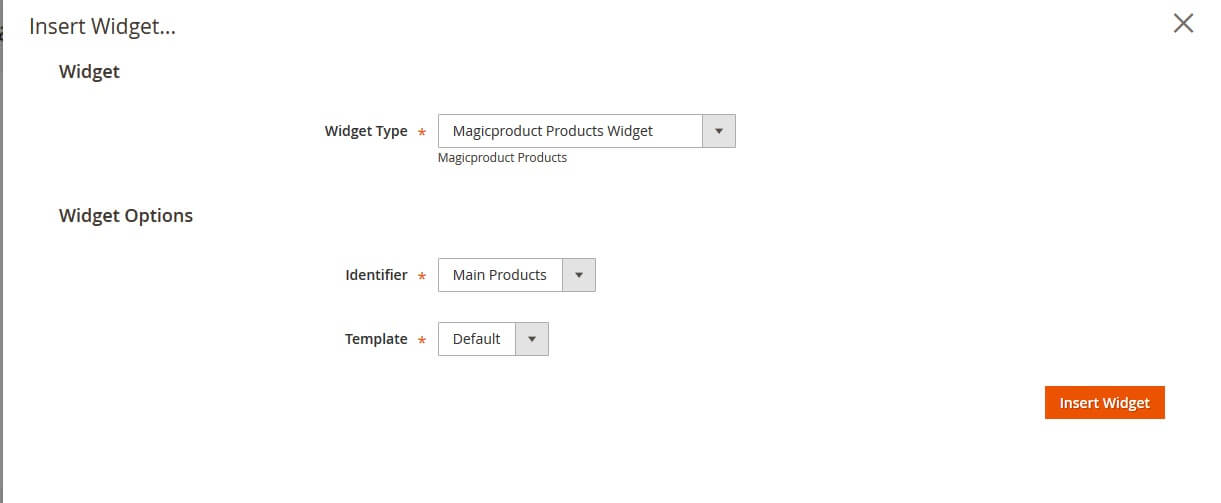The image size is (1221, 503).
Task: Click the Widget Type label
Action: click(x=366, y=131)
